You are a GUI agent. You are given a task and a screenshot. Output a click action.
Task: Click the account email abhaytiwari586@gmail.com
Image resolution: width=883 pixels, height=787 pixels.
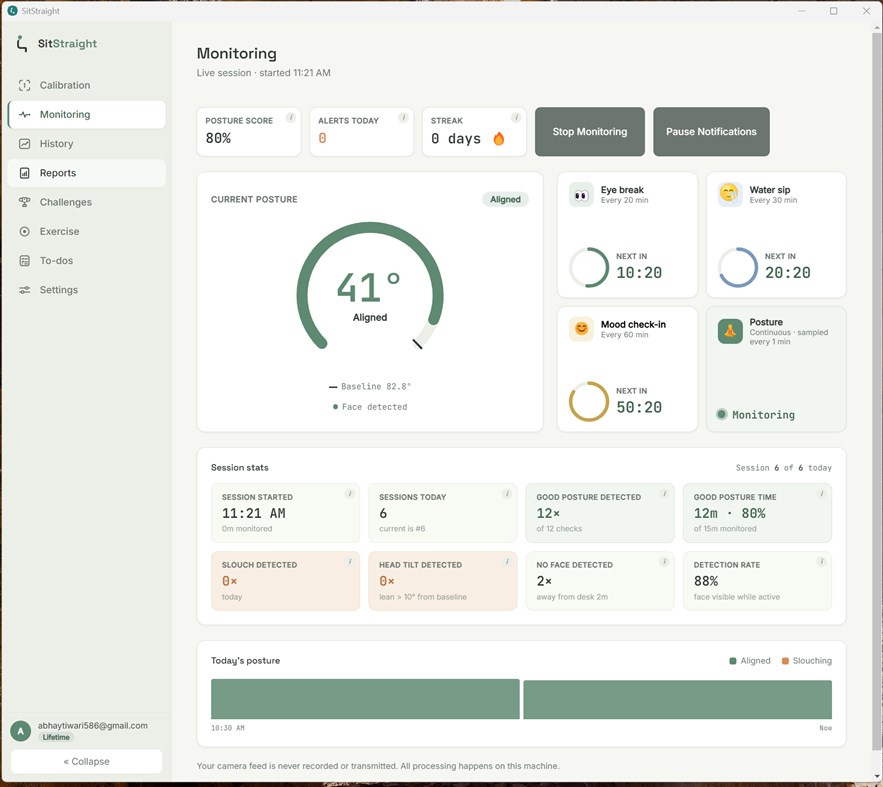93,726
